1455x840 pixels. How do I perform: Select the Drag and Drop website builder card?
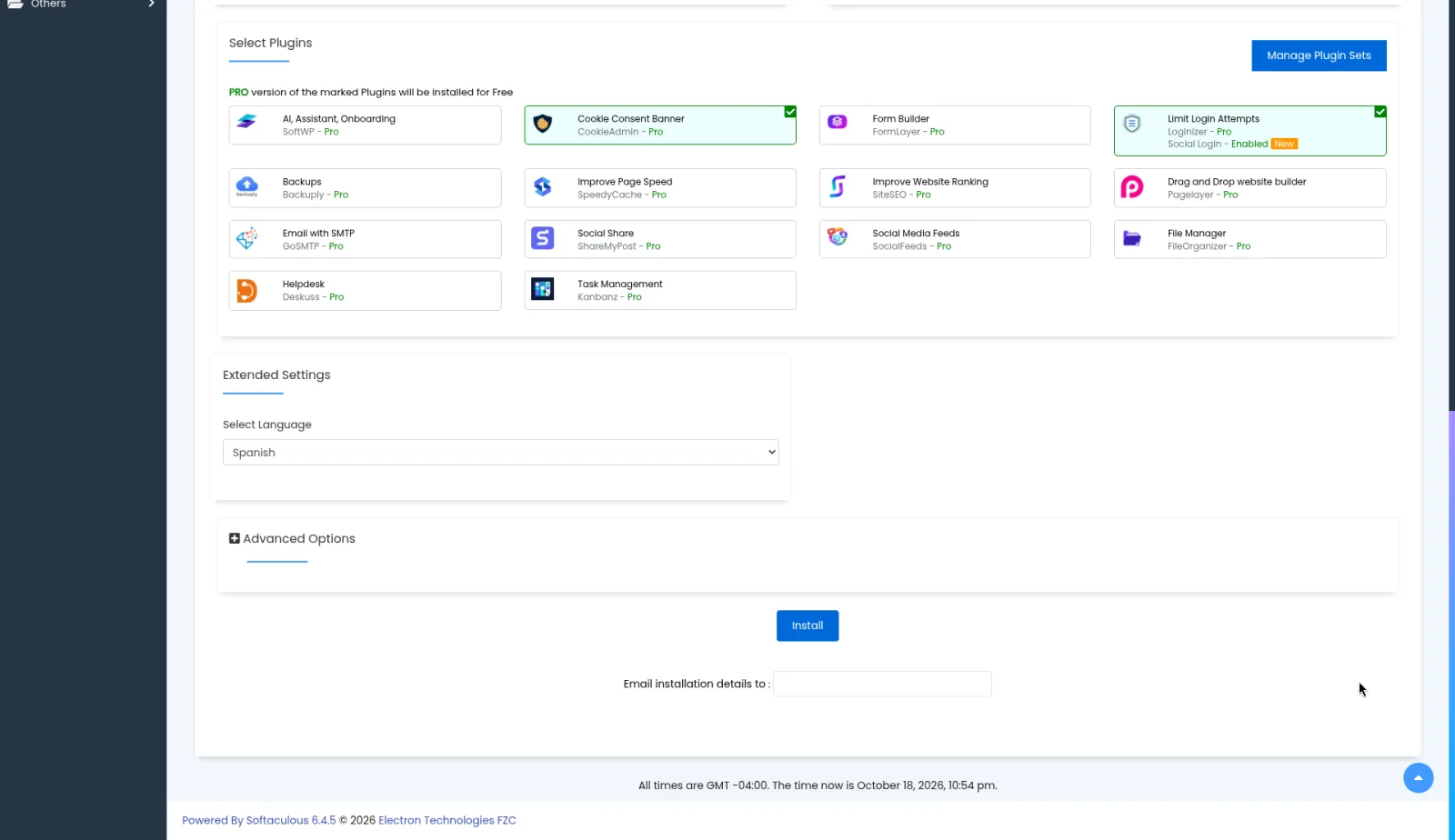[x=1250, y=188]
